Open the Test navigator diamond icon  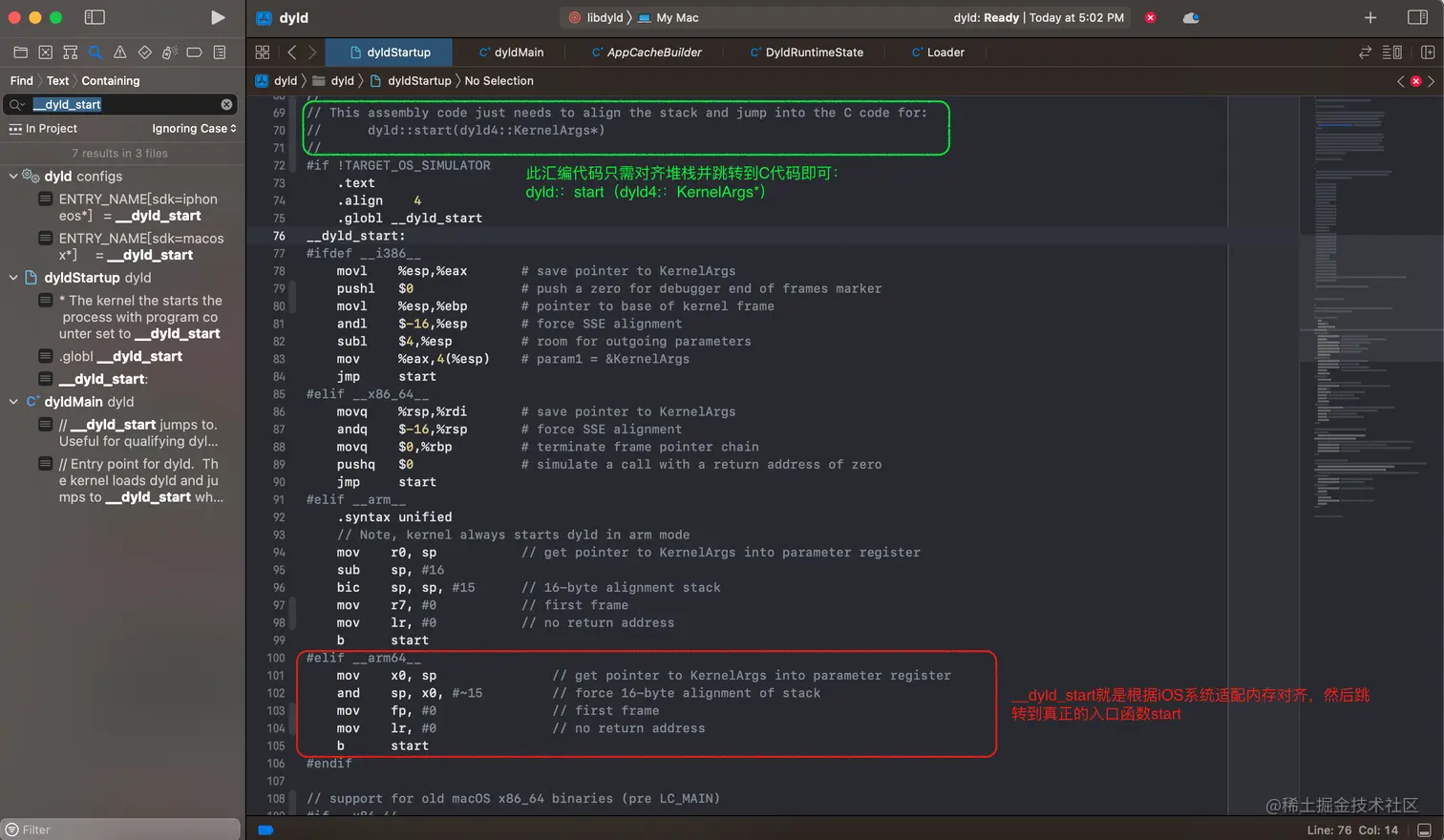click(145, 52)
